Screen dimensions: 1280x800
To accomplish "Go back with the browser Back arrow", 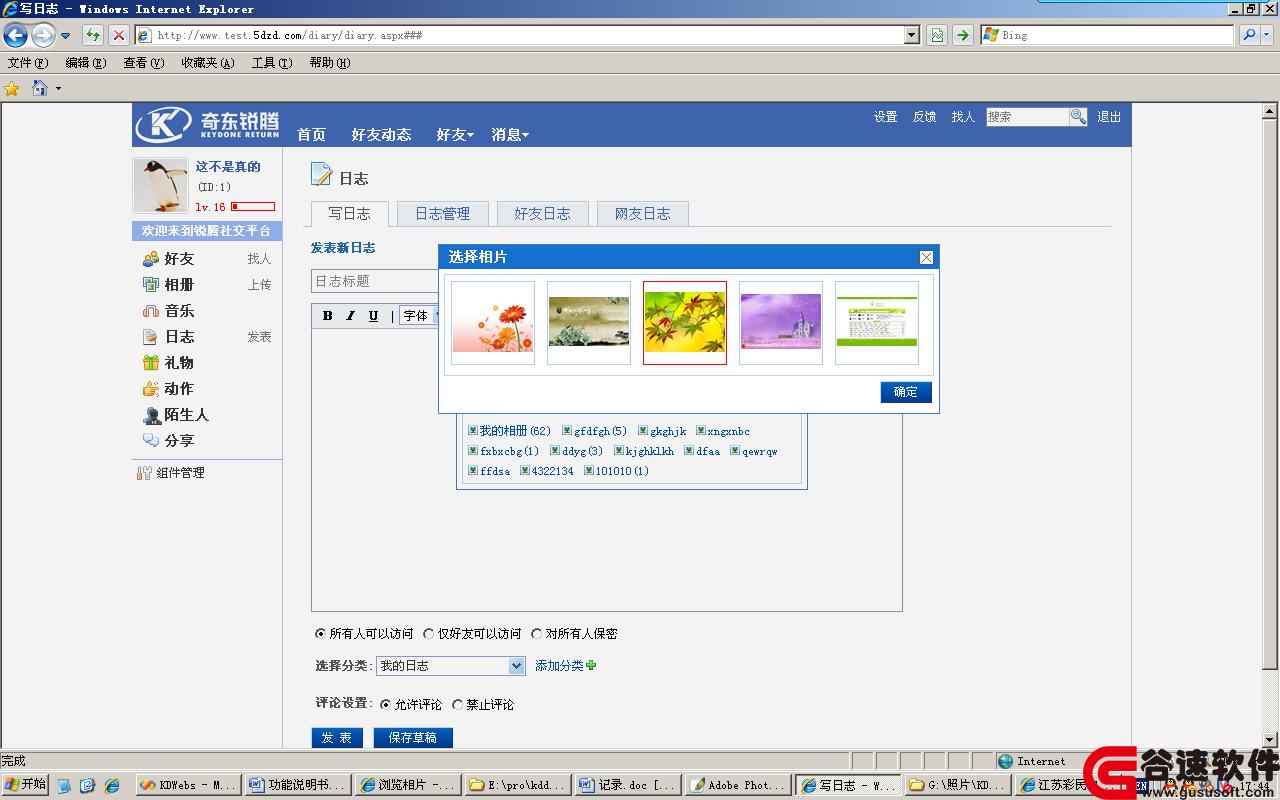I will point(15,35).
